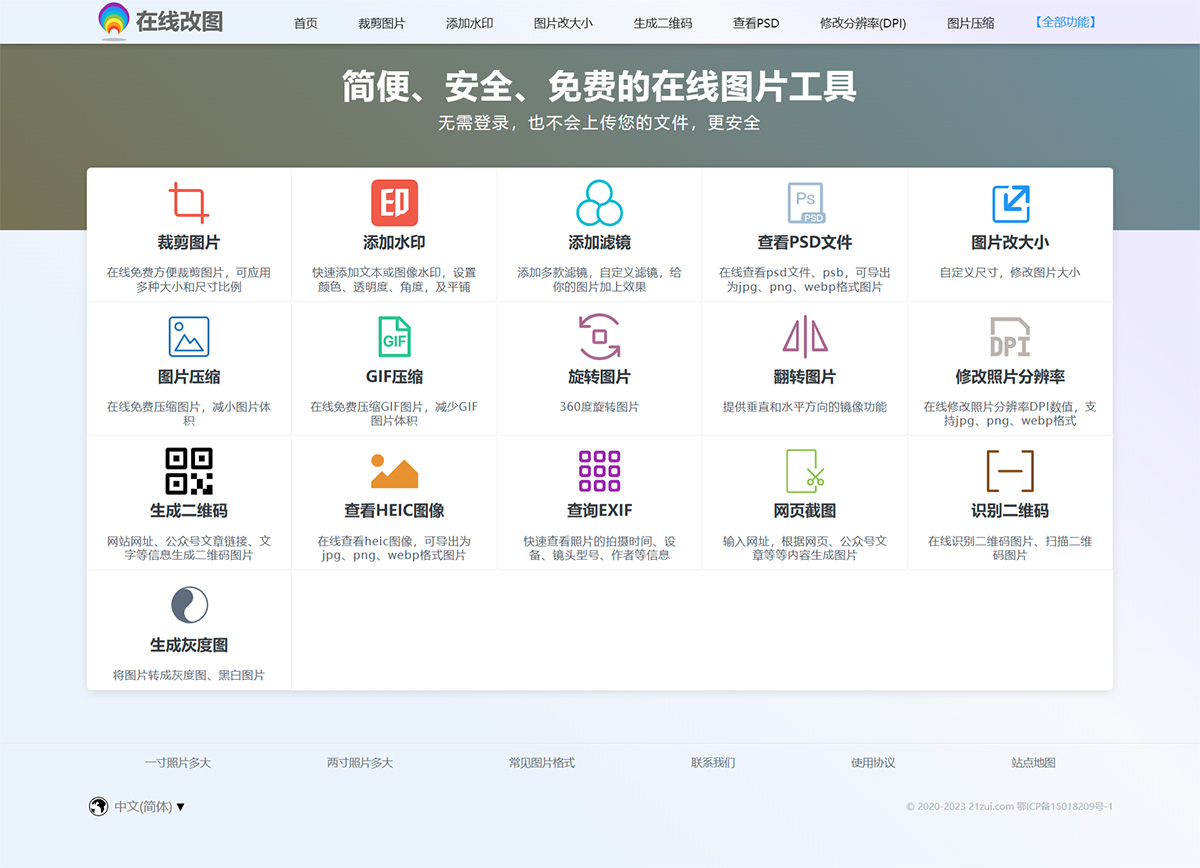Select the 裁剪图片 crop tool icon
This screenshot has height=868, width=1200.
click(189, 204)
